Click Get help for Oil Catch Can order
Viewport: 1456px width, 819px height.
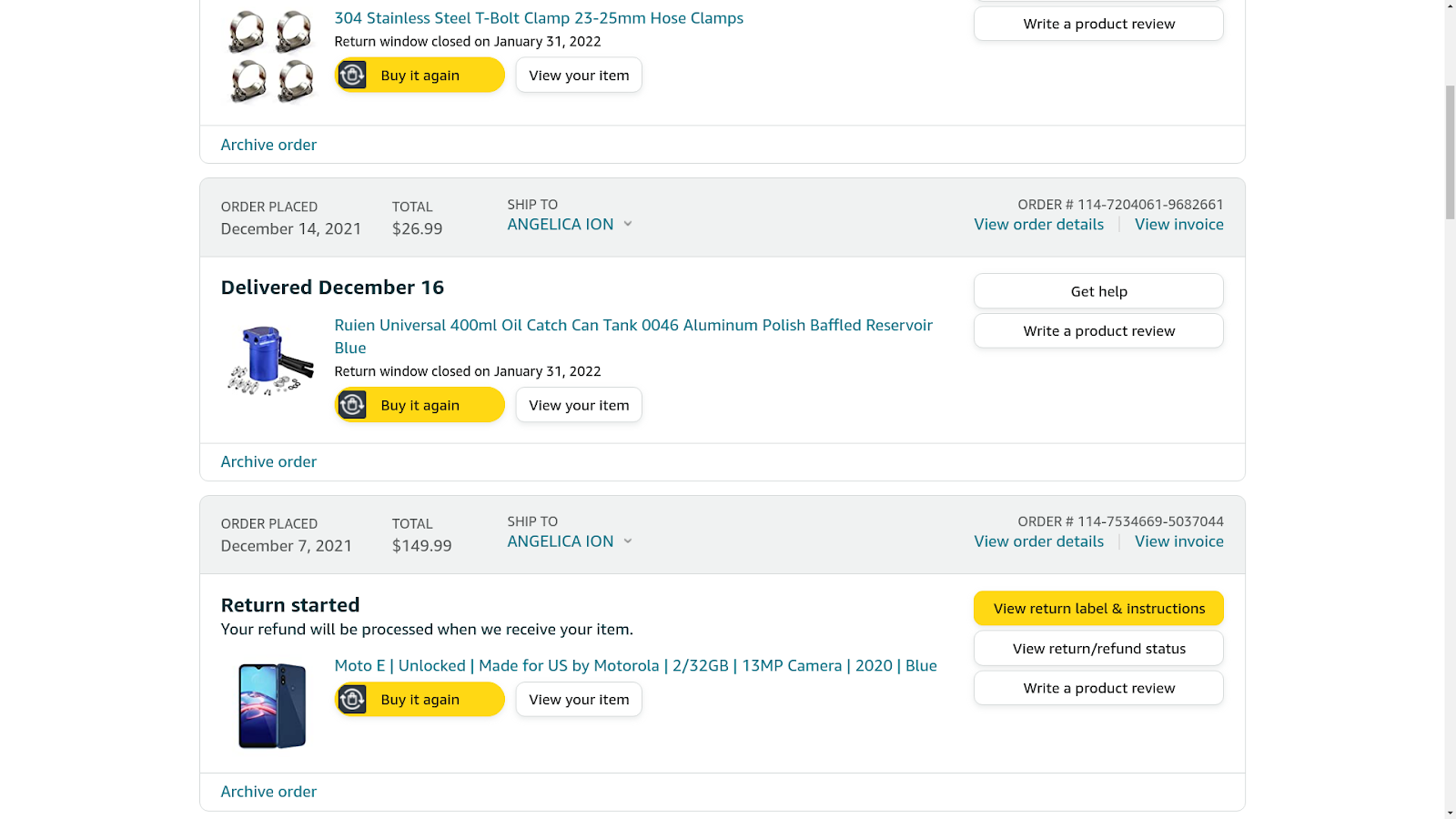pyautogui.click(x=1098, y=291)
